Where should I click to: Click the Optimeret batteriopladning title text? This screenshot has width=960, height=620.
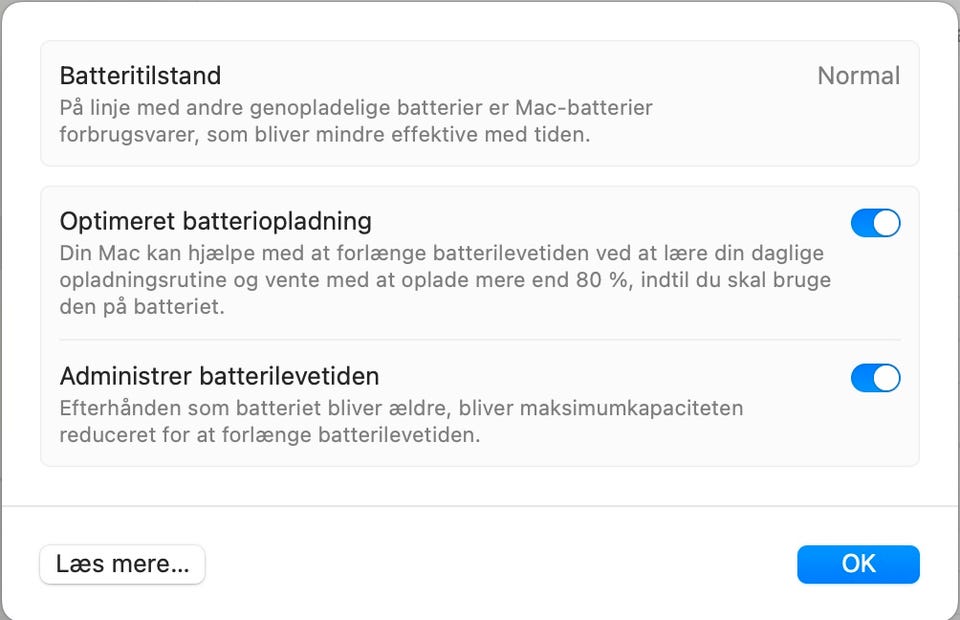(215, 221)
